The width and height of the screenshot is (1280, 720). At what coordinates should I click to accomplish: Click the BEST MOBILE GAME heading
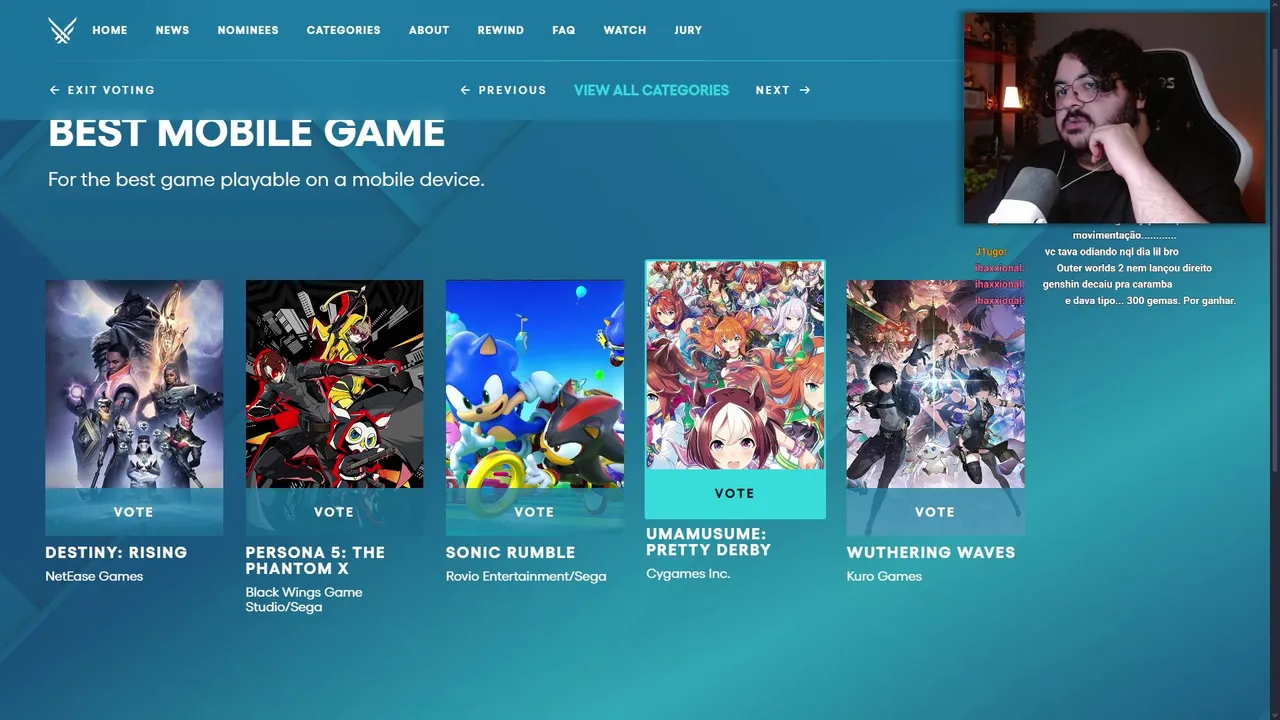(x=246, y=134)
